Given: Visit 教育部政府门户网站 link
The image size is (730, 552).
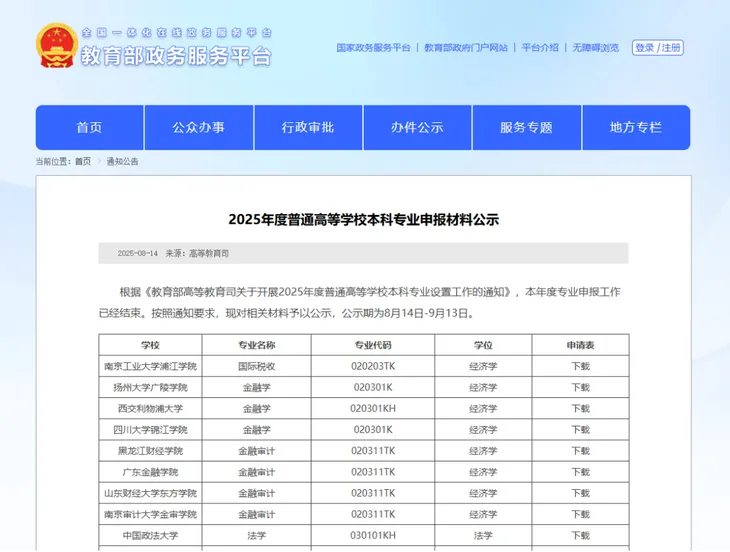Looking at the screenshot, I should [x=466, y=48].
